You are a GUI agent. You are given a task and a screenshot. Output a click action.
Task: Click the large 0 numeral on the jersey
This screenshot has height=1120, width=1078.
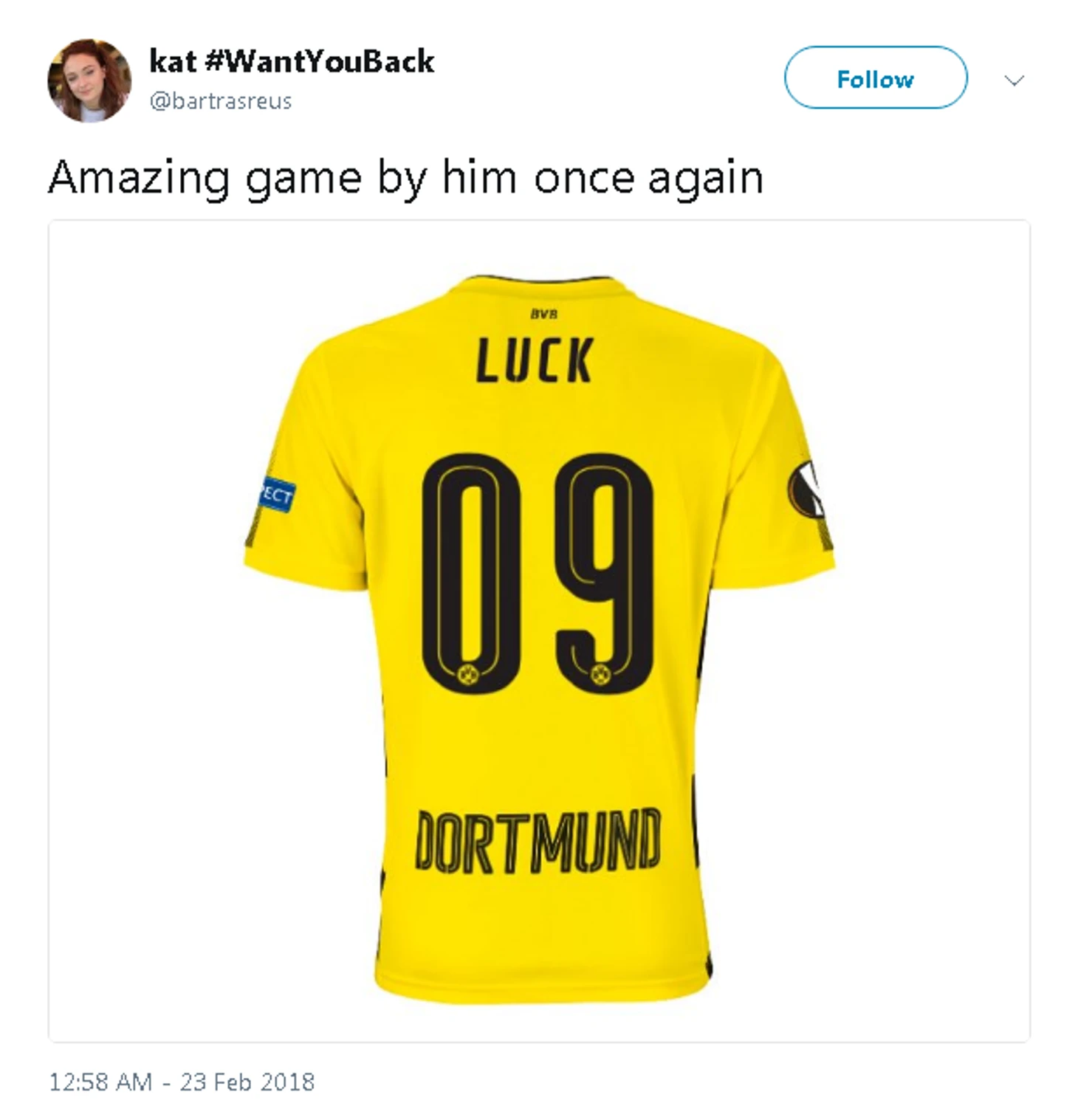click(x=470, y=574)
